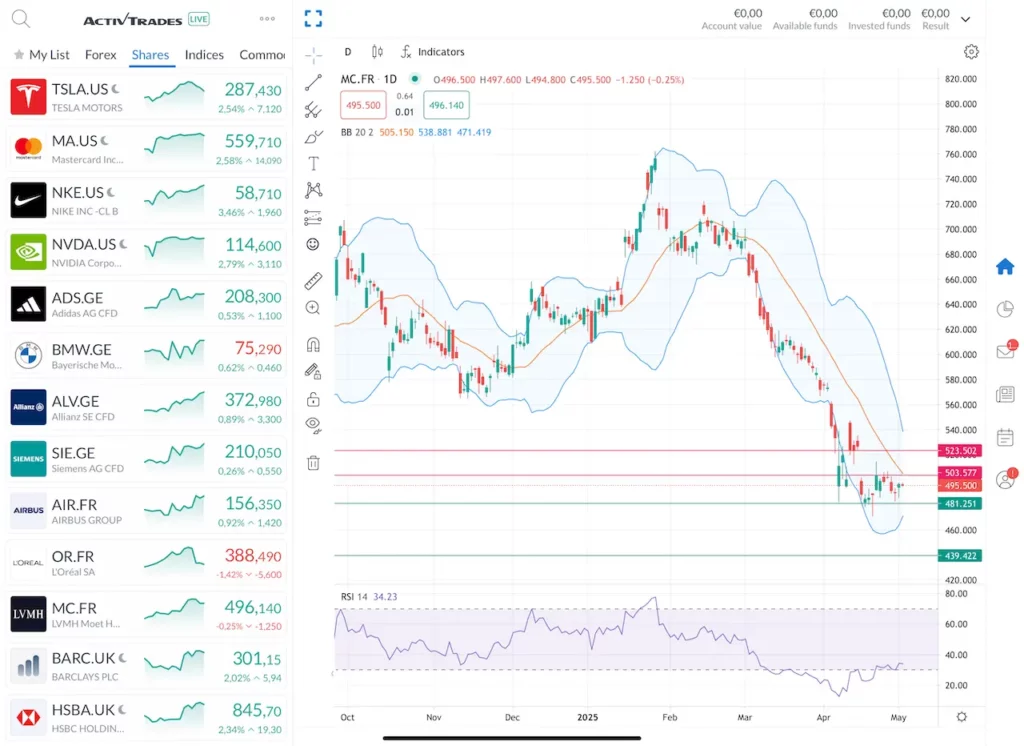Switch to Forex tab
The width and height of the screenshot is (1024, 746).
click(x=101, y=55)
